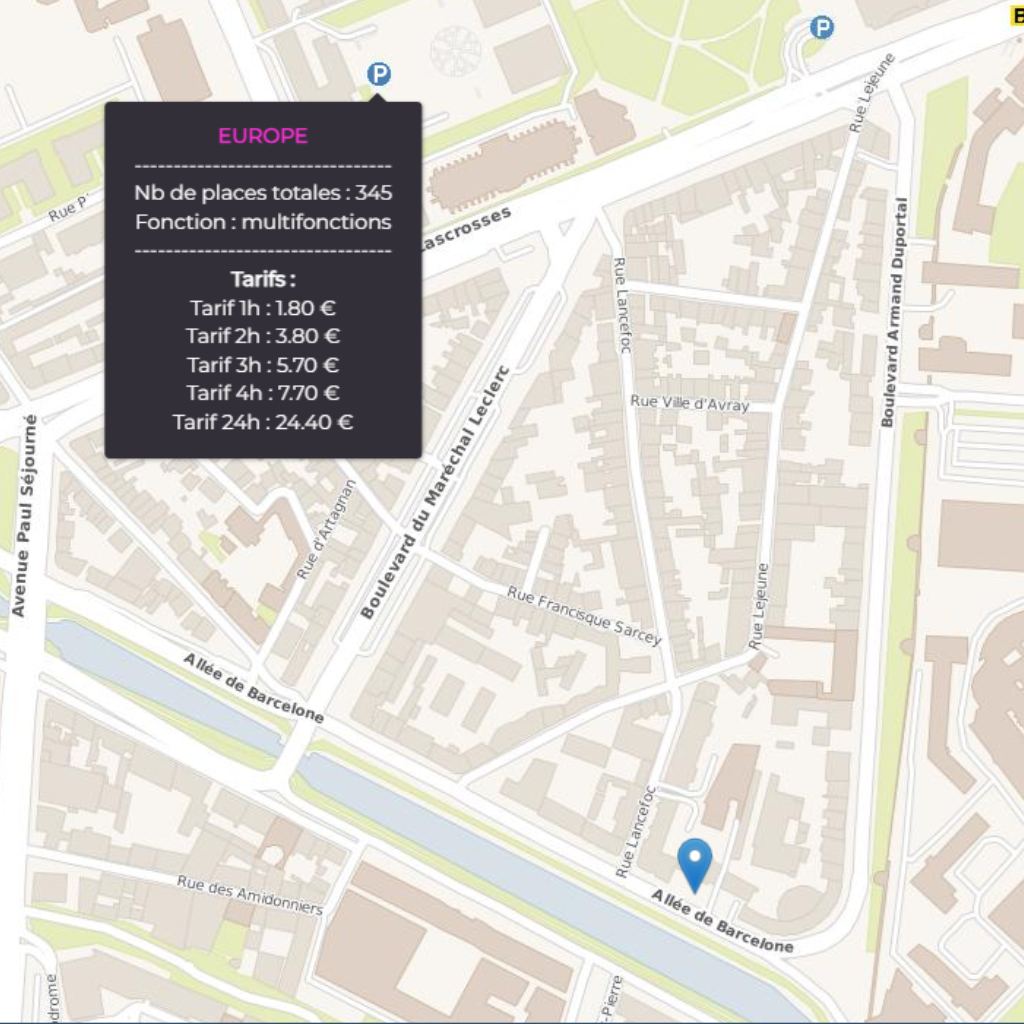The width and height of the screenshot is (1024, 1024).
Task: Select the blue location pin on Allée de Barcelone
Action: pos(694,862)
